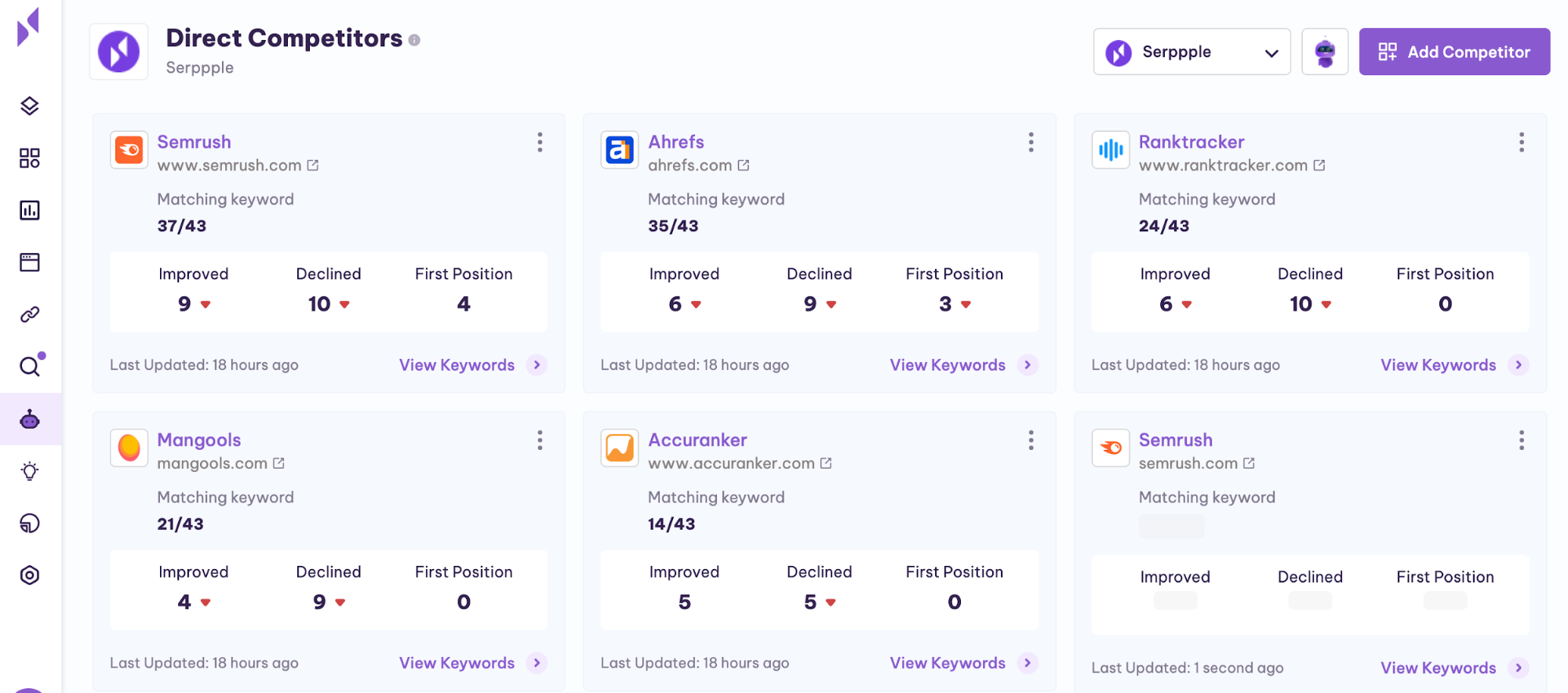Viewport: 1568px width, 693px height.
Task: Click the matching keyword count 14/43
Action: point(671,524)
